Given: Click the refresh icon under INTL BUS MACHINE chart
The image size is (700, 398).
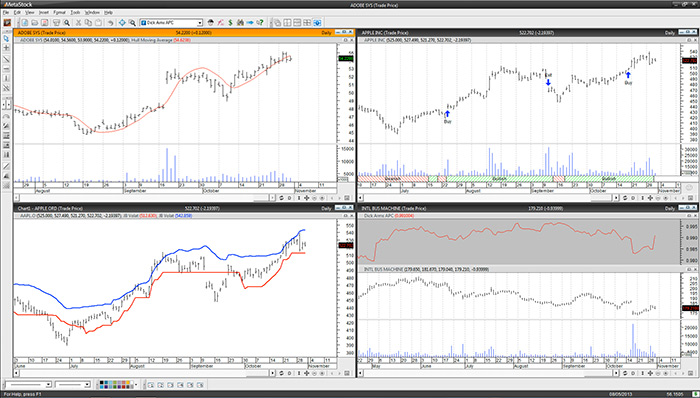Looking at the screenshot, I should [x=625, y=374].
